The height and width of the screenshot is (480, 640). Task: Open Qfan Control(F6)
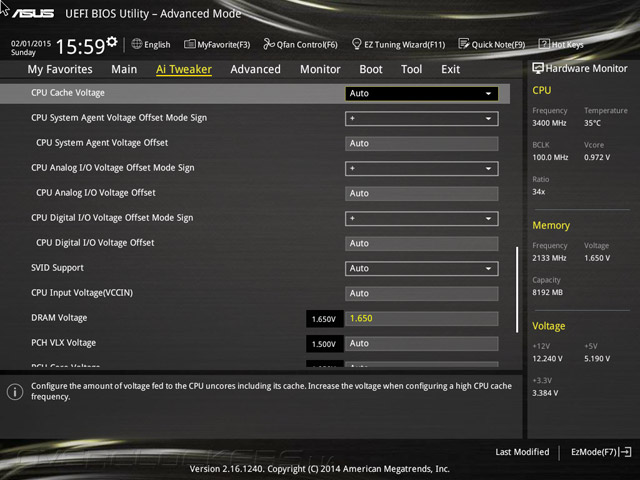pyautogui.click(x=300, y=44)
